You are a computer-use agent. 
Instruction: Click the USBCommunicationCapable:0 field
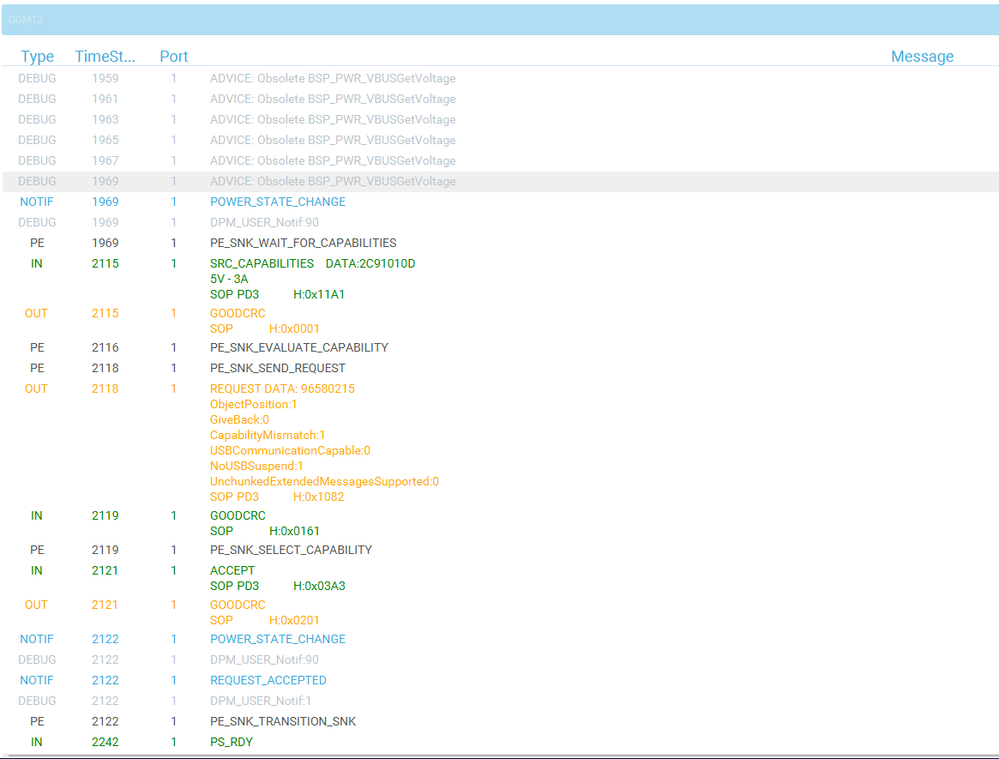[291, 451]
